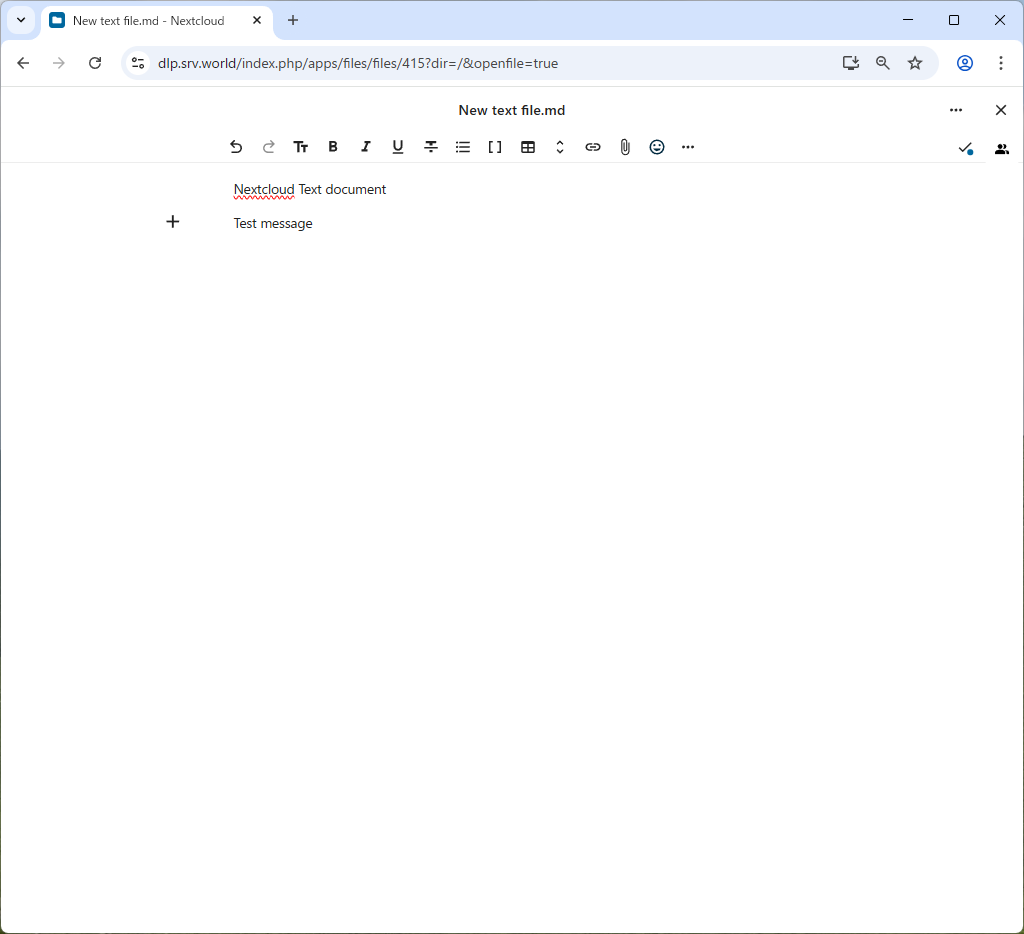Image resolution: width=1024 pixels, height=934 pixels.
Task: Open the remaining actions overflow menu
Action: coord(687,147)
